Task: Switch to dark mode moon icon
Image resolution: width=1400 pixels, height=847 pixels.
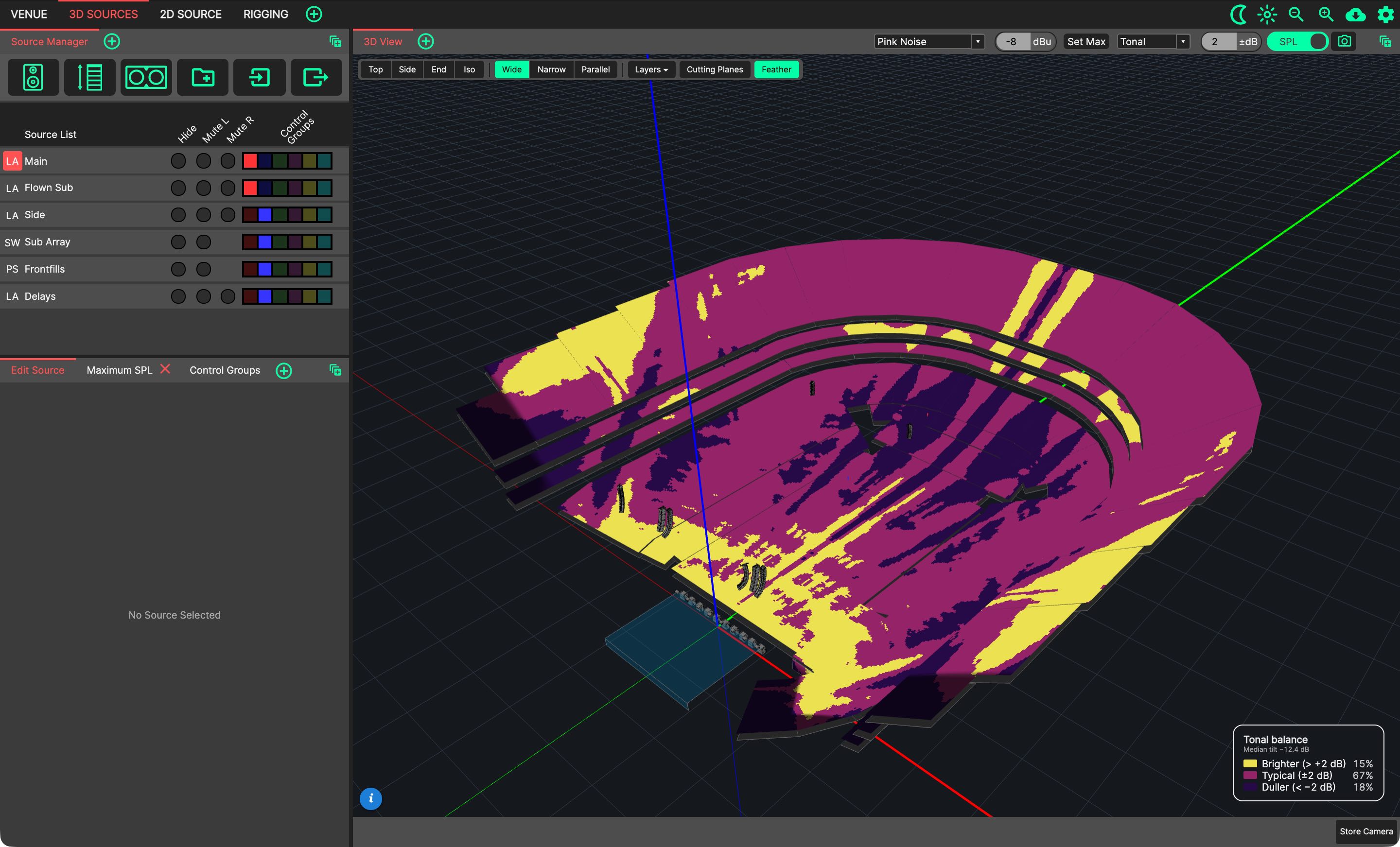Action: pyautogui.click(x=1238, y=14)
